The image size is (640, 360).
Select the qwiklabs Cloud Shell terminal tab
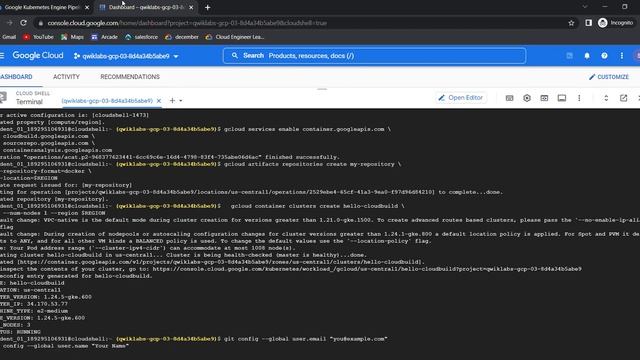107,100
